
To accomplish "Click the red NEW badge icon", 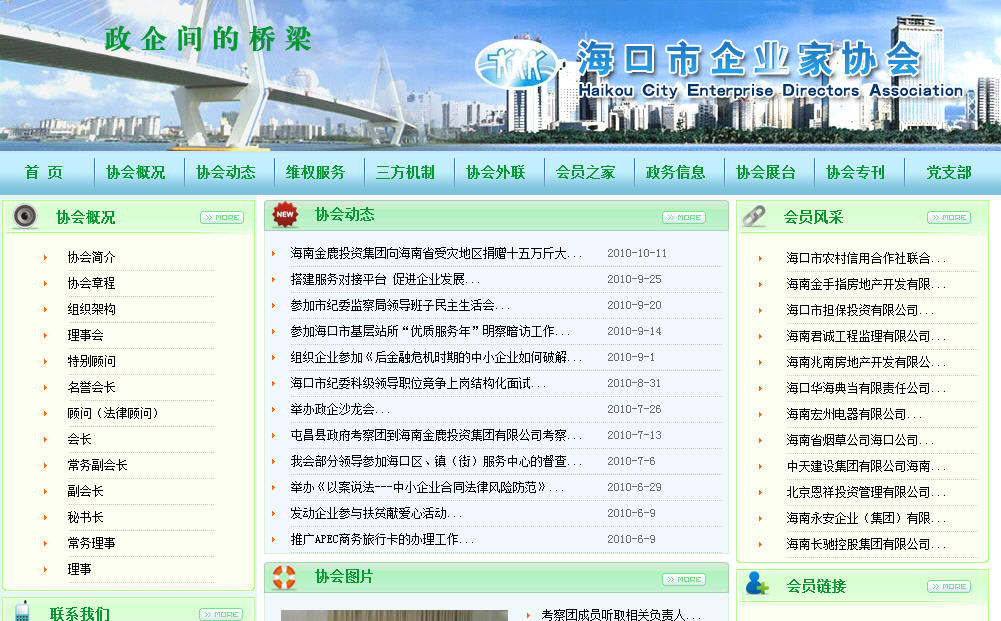I will pos(286,214).
